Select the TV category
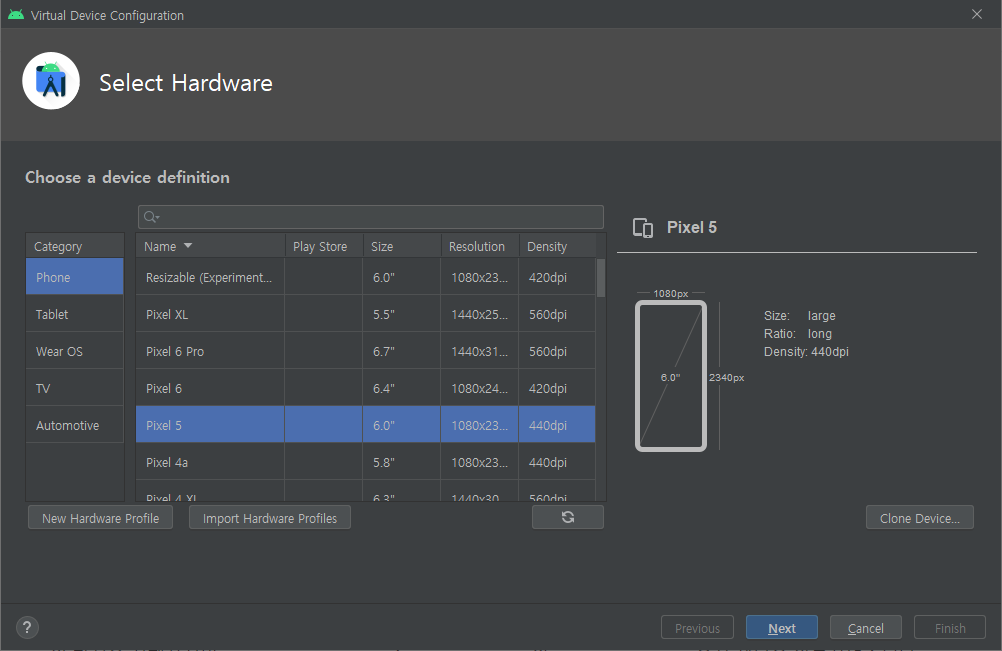Image resolution: width=1002 pixels, height=651 pixels. click(75, 388)
